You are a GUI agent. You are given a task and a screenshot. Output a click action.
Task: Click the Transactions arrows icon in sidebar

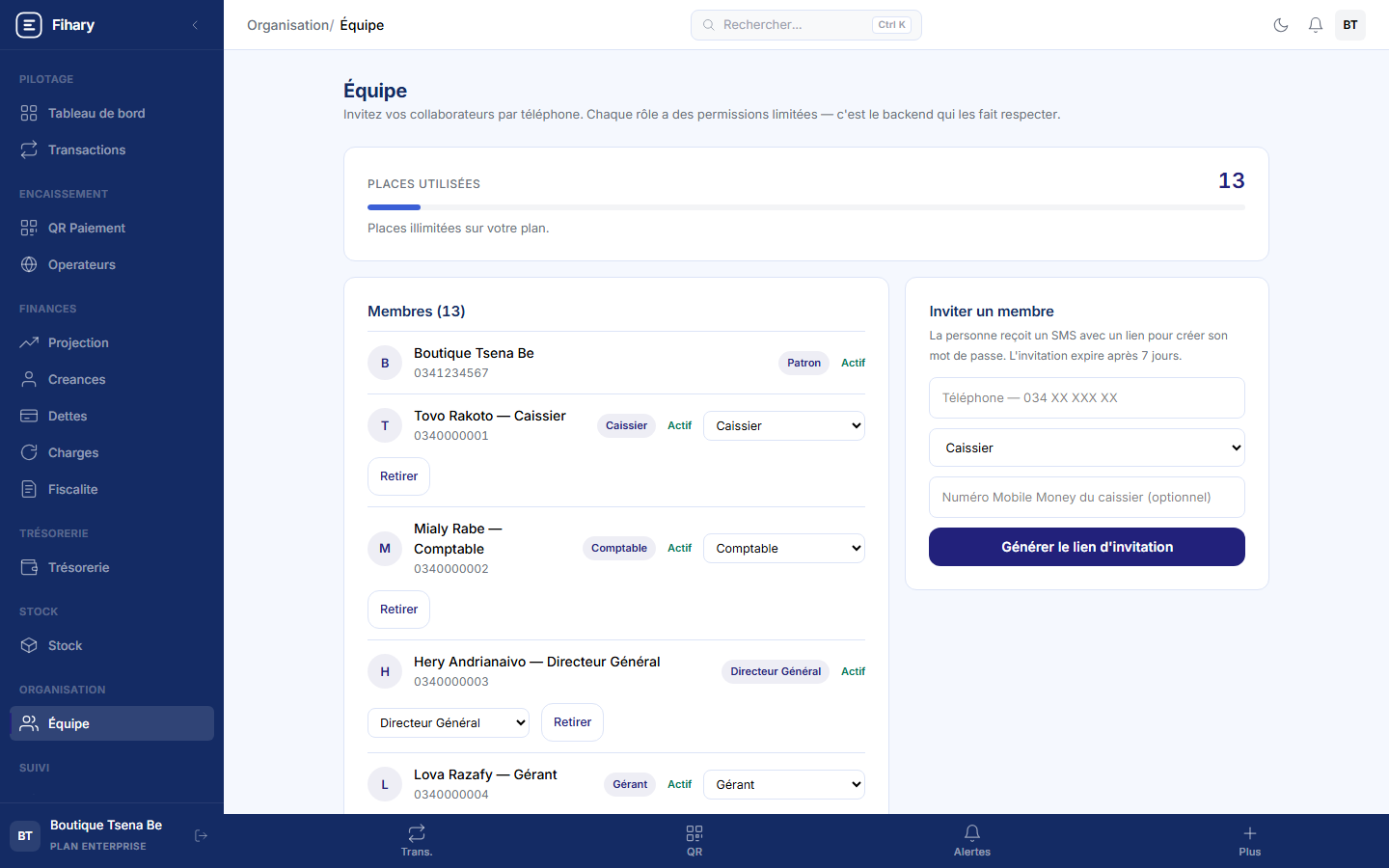click(29, 149)
